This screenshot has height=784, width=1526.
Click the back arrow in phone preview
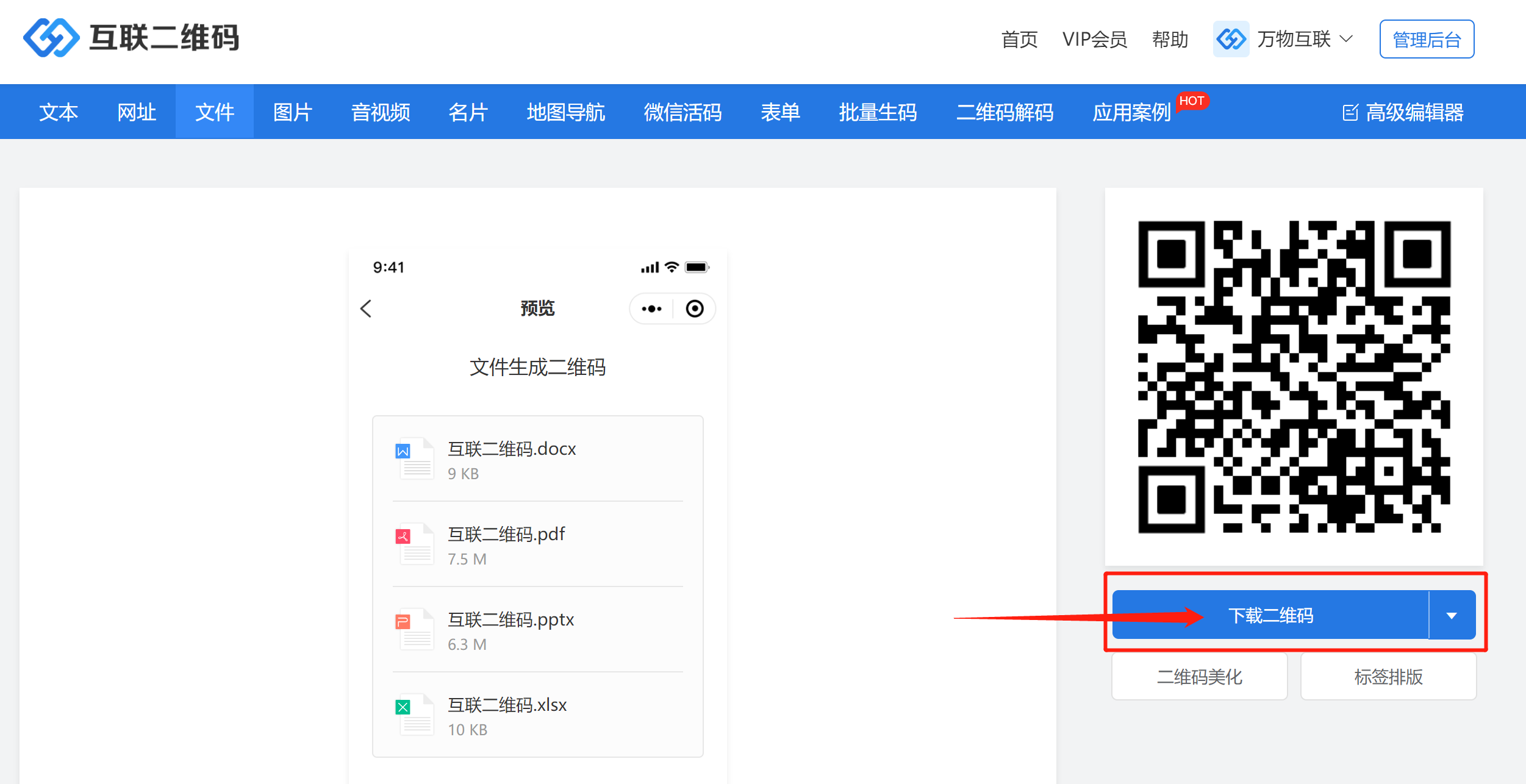coord(366,308)
